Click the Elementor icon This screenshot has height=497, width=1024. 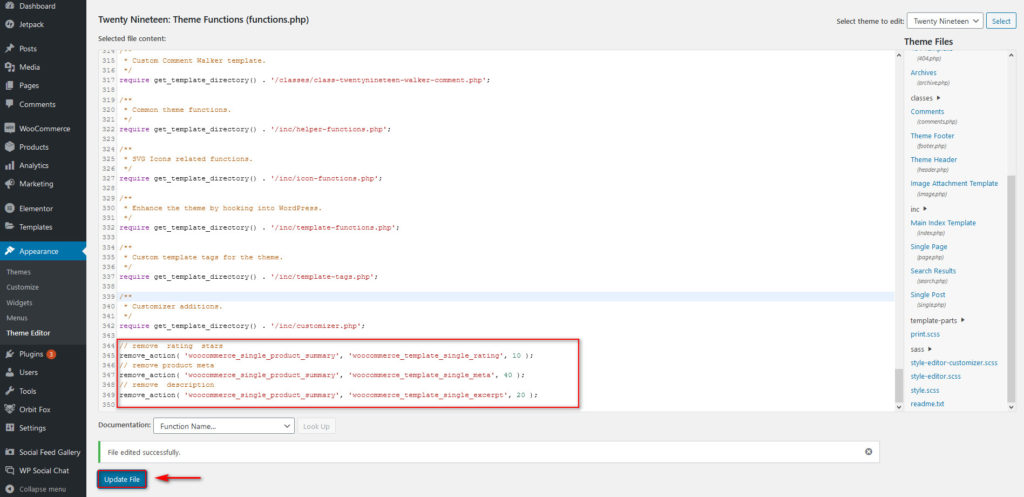pyautogui.click(x=9, y=209)
